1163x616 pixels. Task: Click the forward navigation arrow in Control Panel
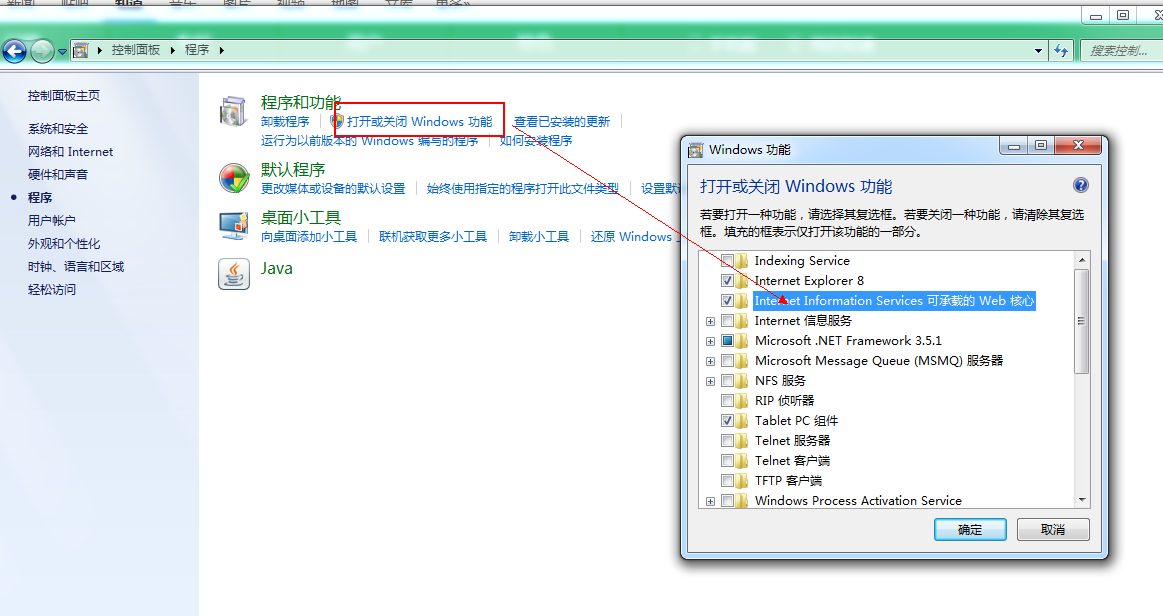pos(42,50)
